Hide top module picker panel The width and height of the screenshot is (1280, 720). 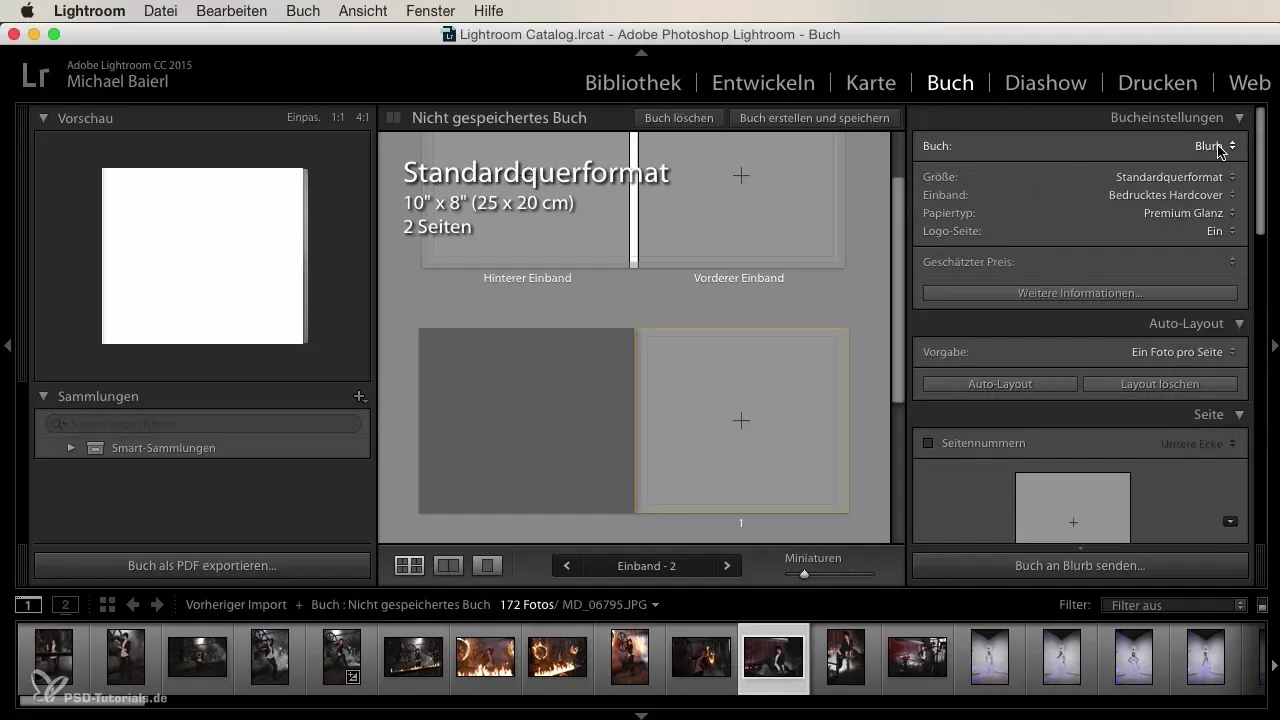tap(641, 52)
